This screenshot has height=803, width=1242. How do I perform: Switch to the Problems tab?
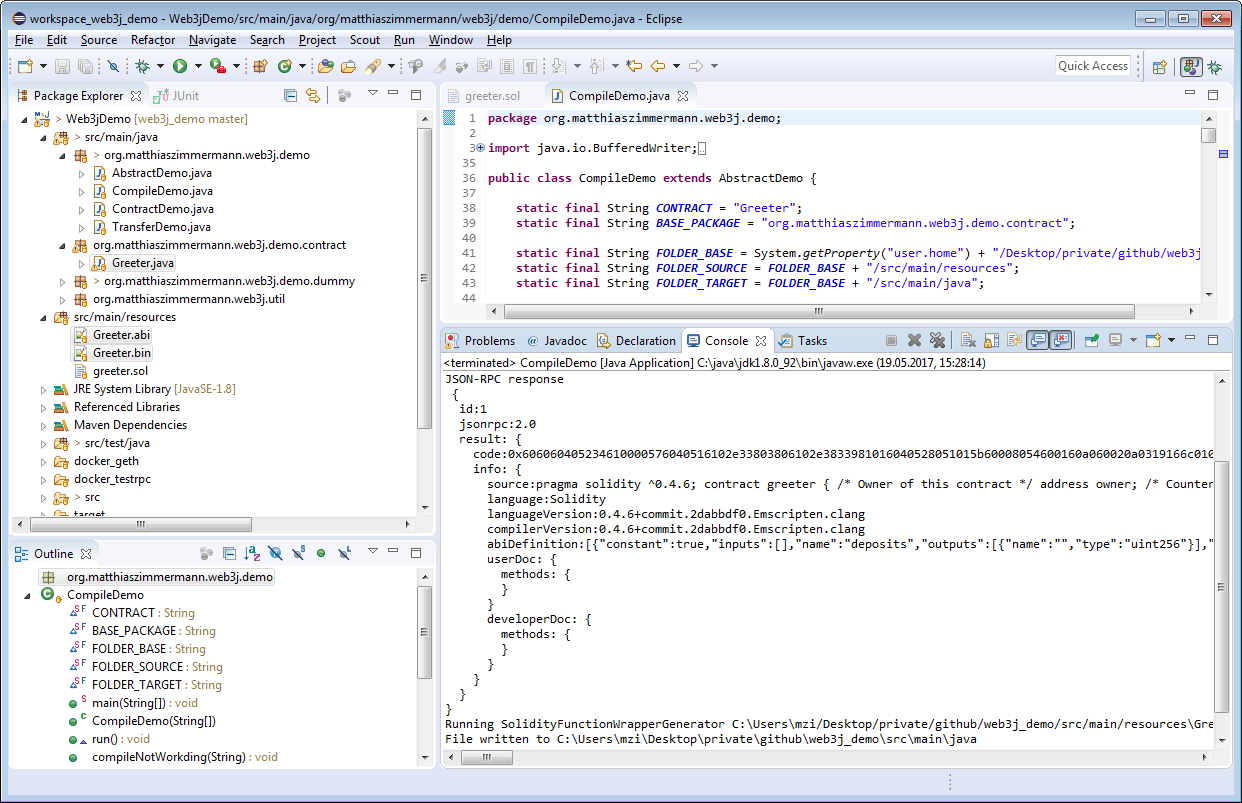coord(481,340)
